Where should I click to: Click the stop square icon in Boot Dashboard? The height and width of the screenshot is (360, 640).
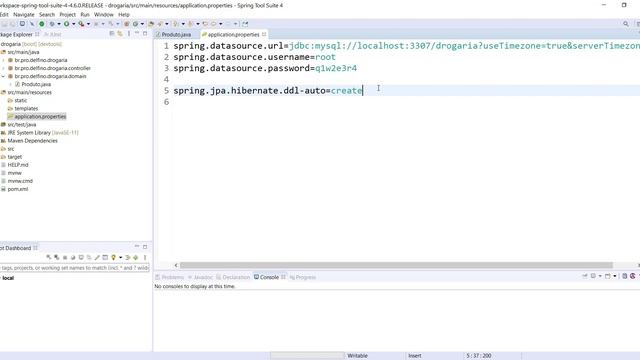[65, 258]
